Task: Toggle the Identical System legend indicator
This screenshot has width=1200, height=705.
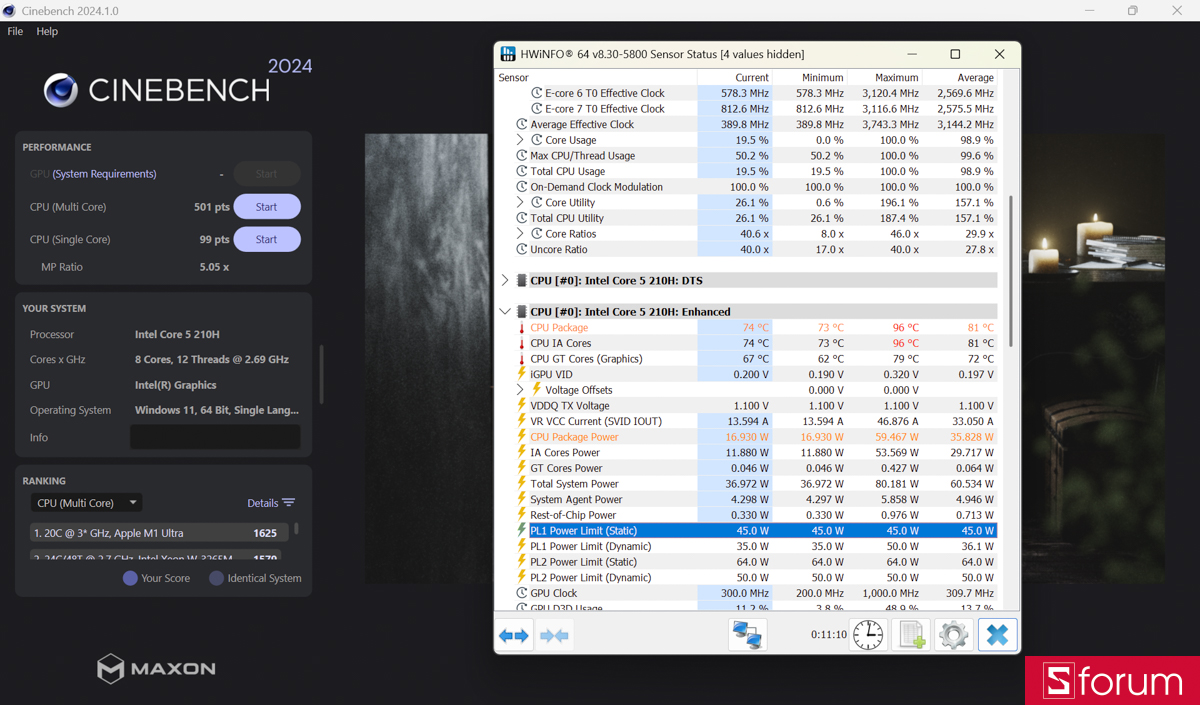Action: 214,577
